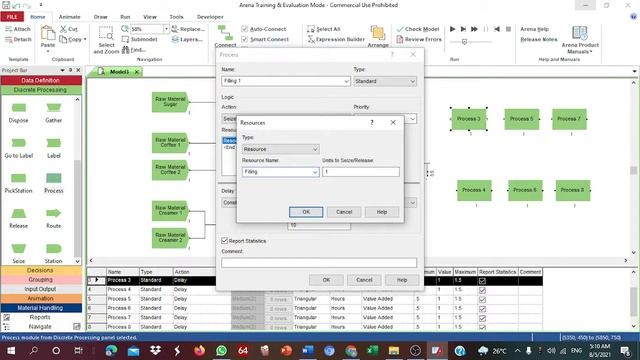Click Start Over run button

(x=497, y=29)
